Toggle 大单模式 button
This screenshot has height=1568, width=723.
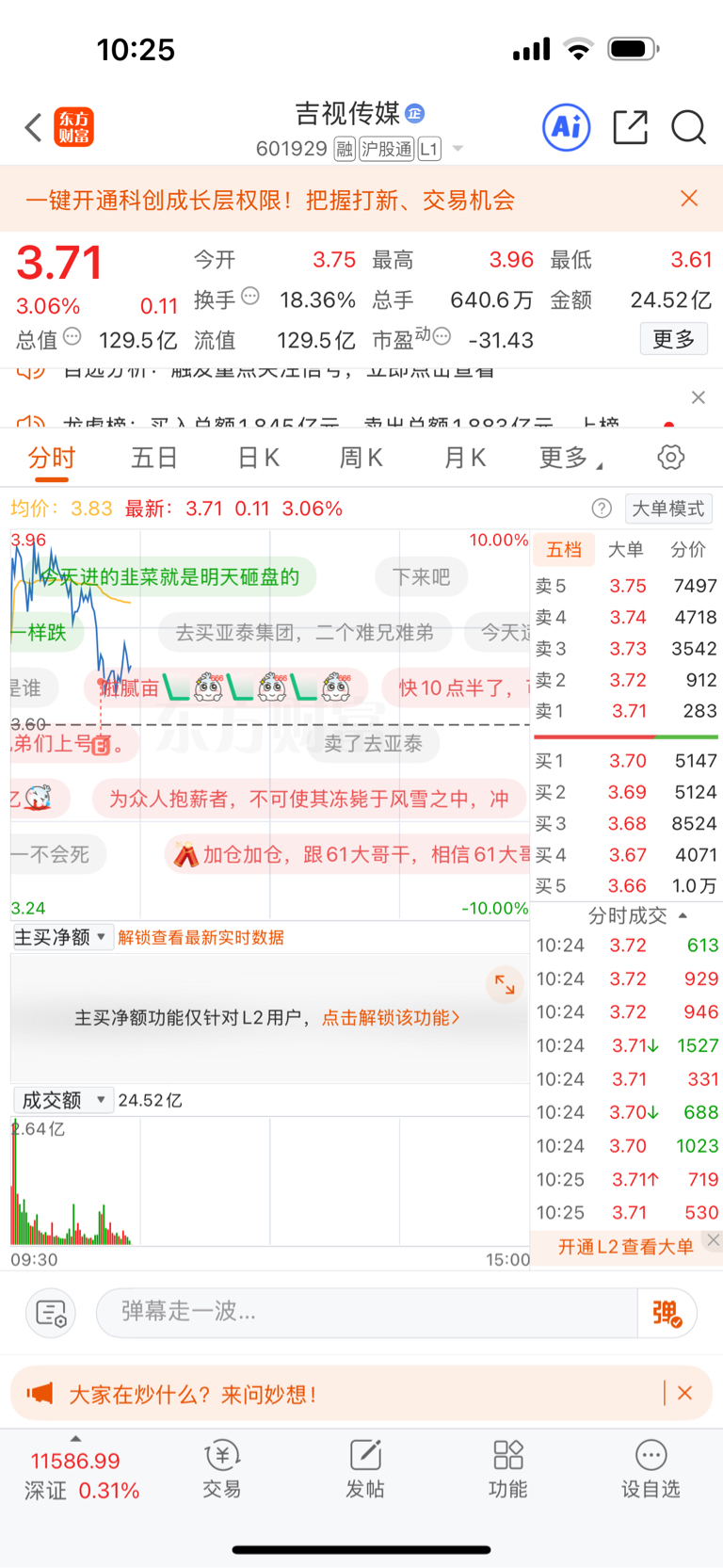pyautogui.click(x=668, y=509)
